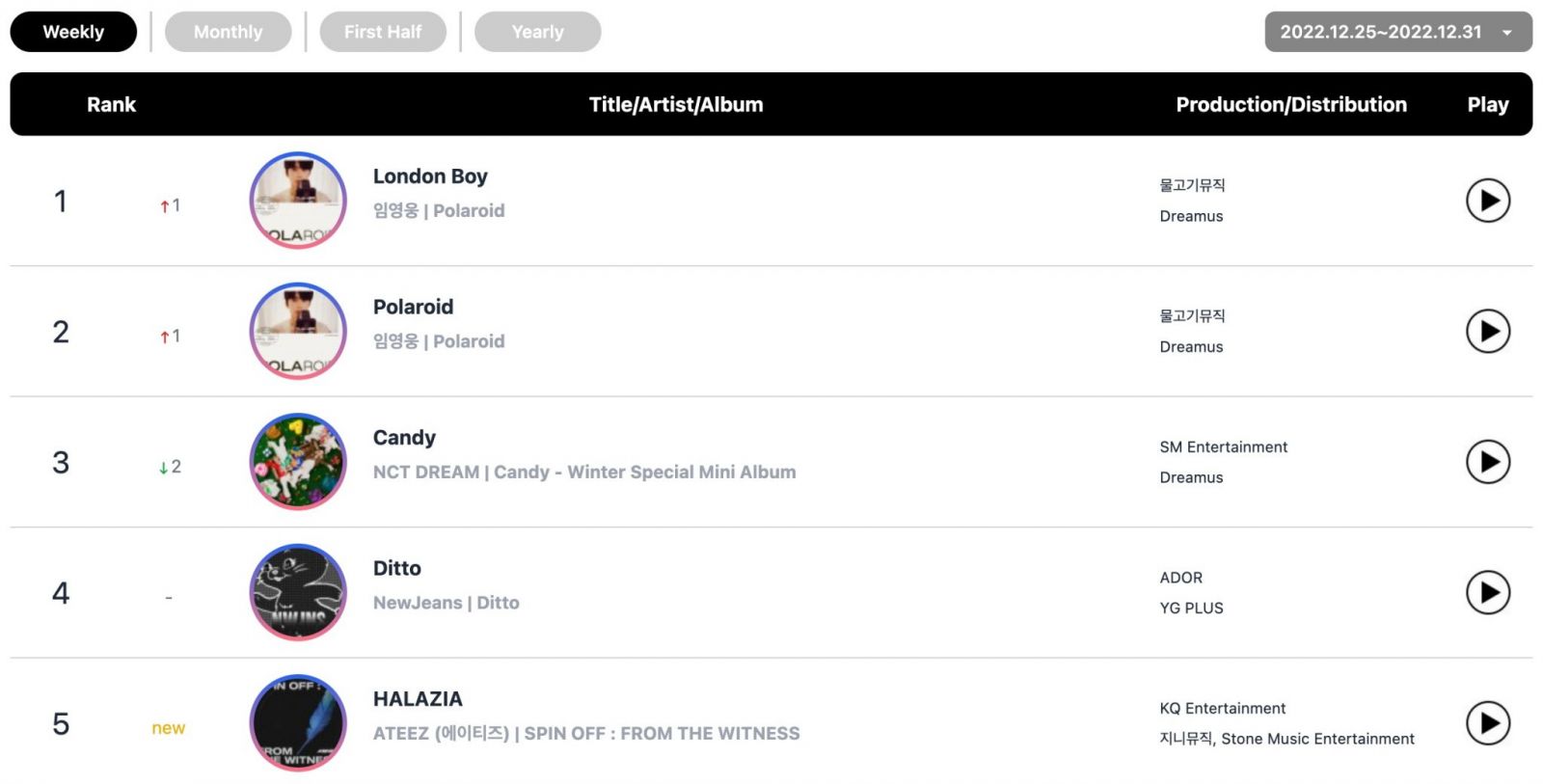Viewport: 1543px width, 784px height.
Task: Select the Weekly chart tab
Action: tap(73, 32)
